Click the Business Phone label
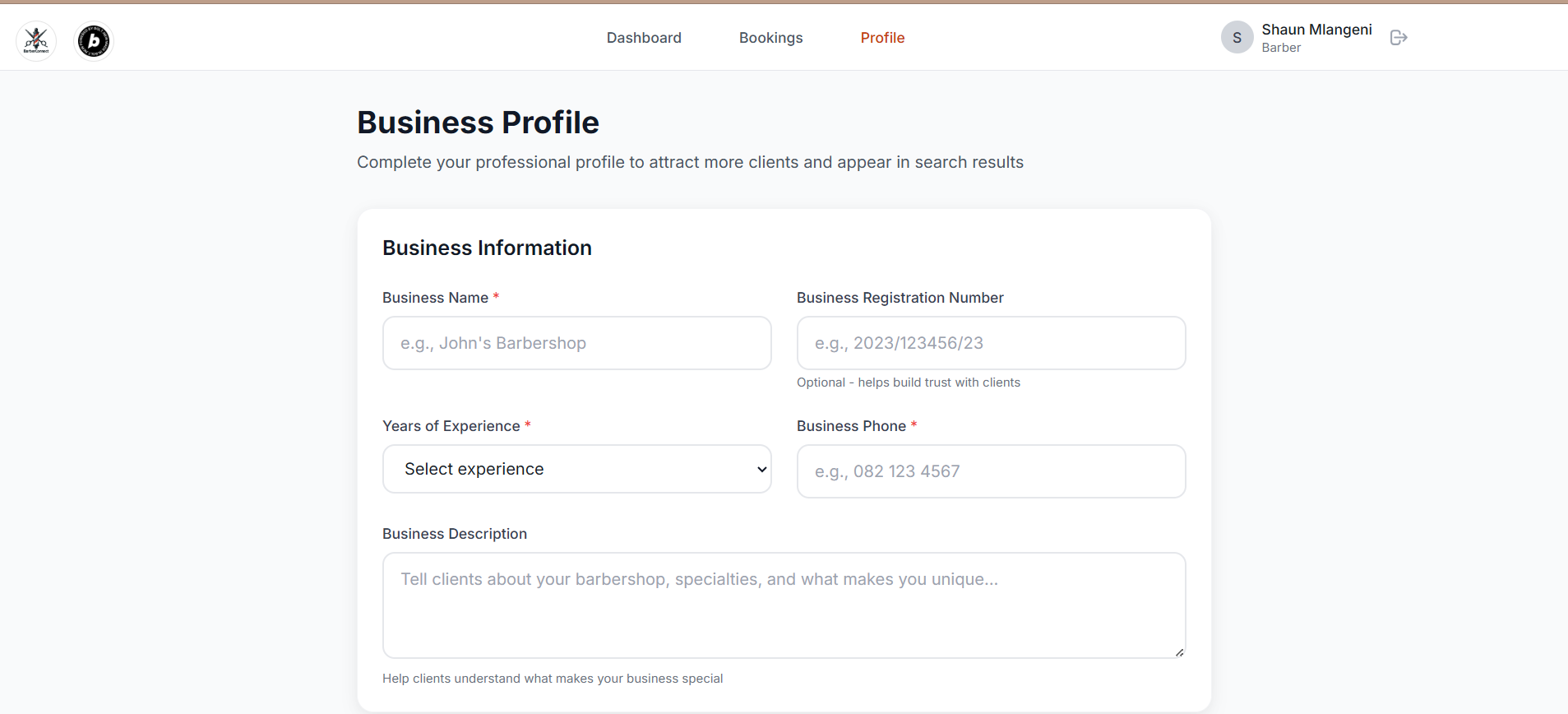The width and height of the screenshot is (1568, 714). point(851,426)
